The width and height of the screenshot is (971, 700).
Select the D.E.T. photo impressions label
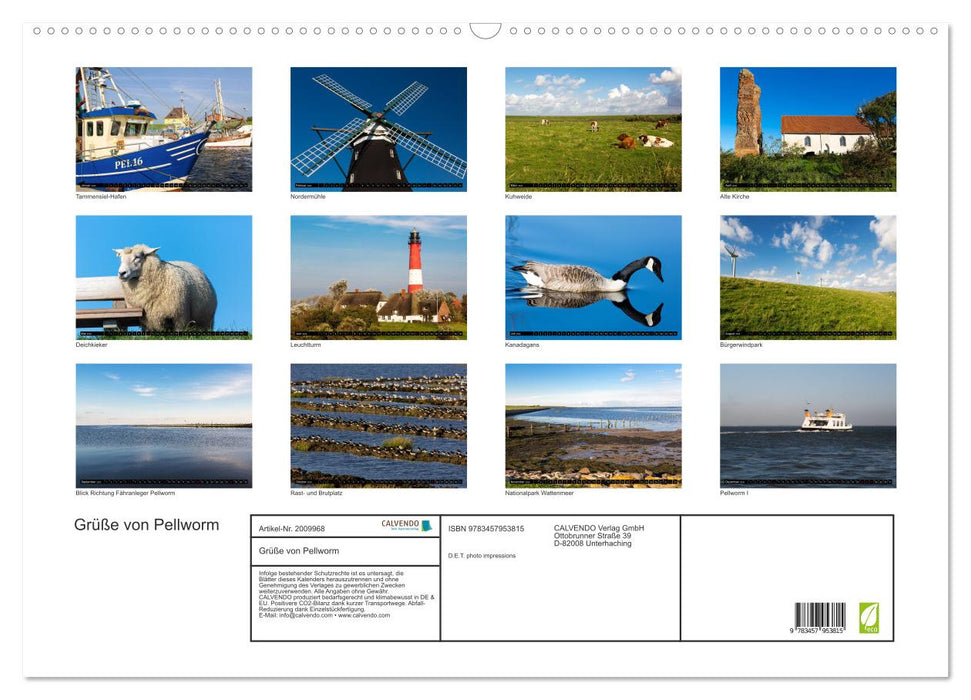(x=480, y=554)
